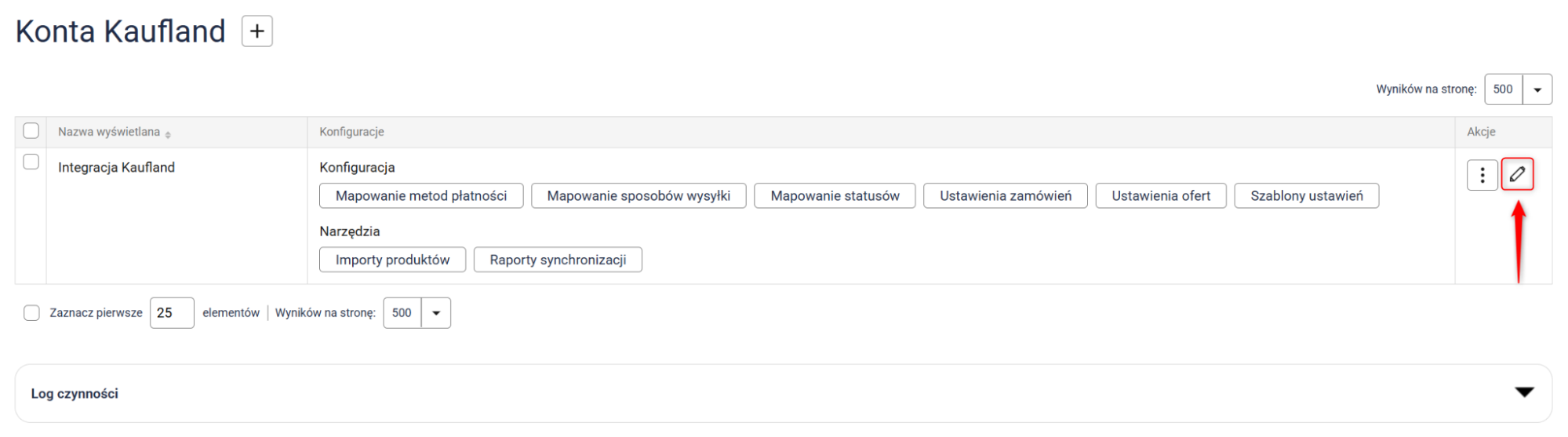Click the pencil edit icon for Integracja Kaufland
The width and height of the screenshot is (1568, 437).
pos(1517,174)
